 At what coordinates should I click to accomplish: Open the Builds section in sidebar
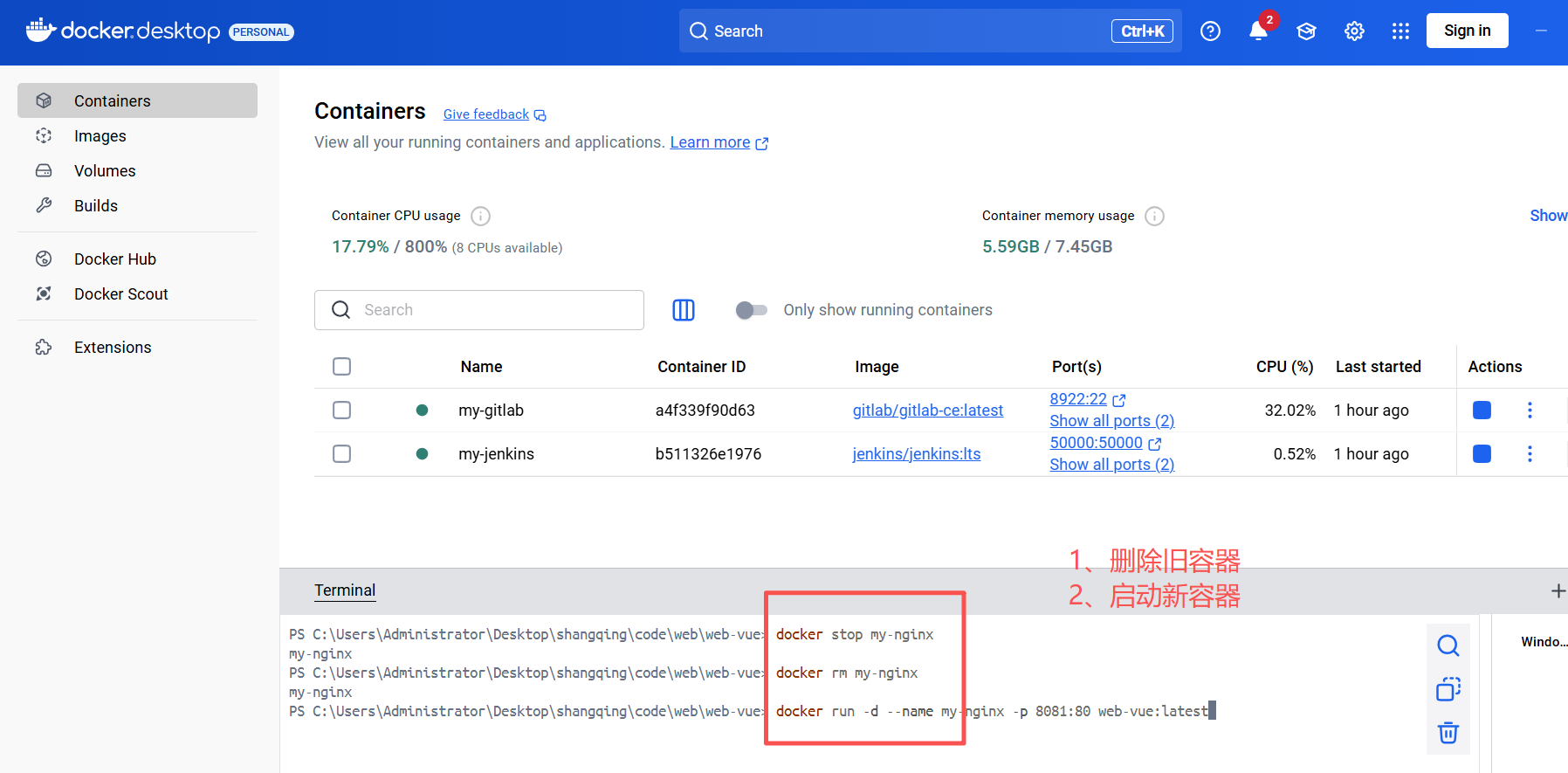click(x=137, y=205)
